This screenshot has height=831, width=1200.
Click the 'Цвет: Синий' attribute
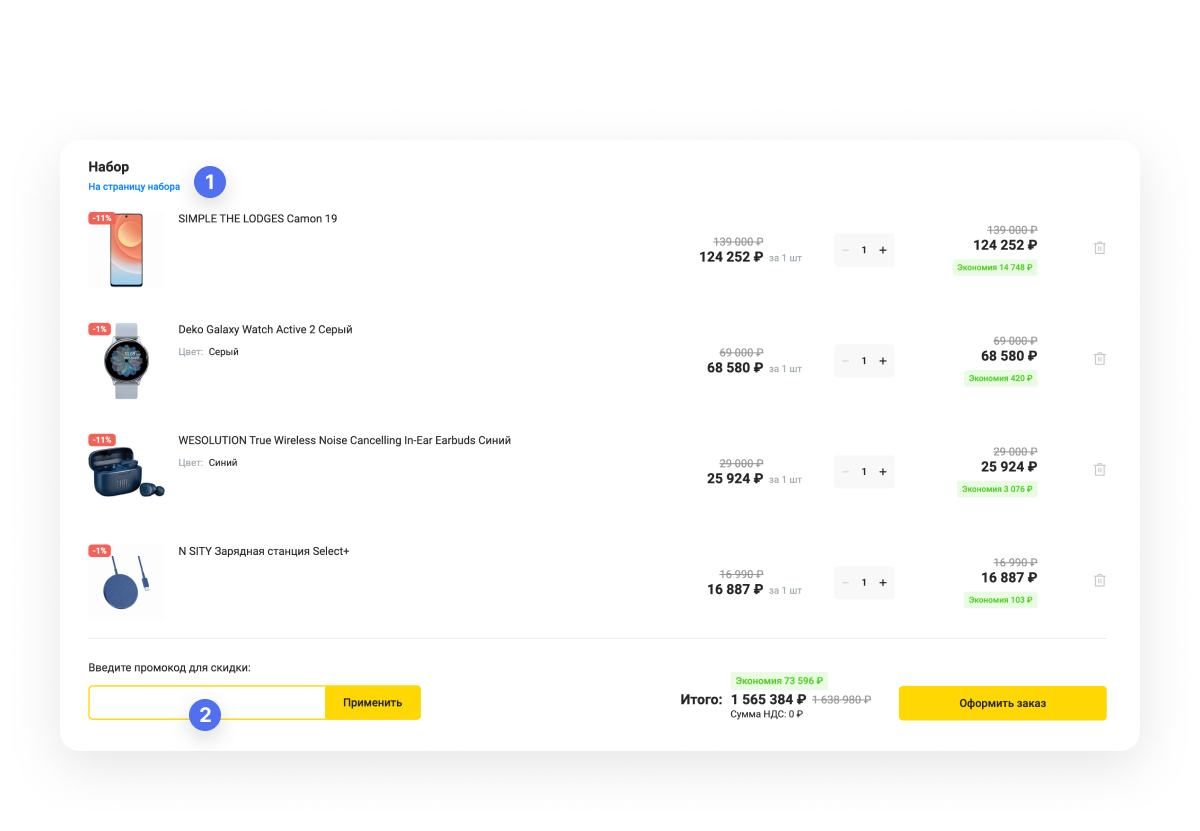click(208, 463)
